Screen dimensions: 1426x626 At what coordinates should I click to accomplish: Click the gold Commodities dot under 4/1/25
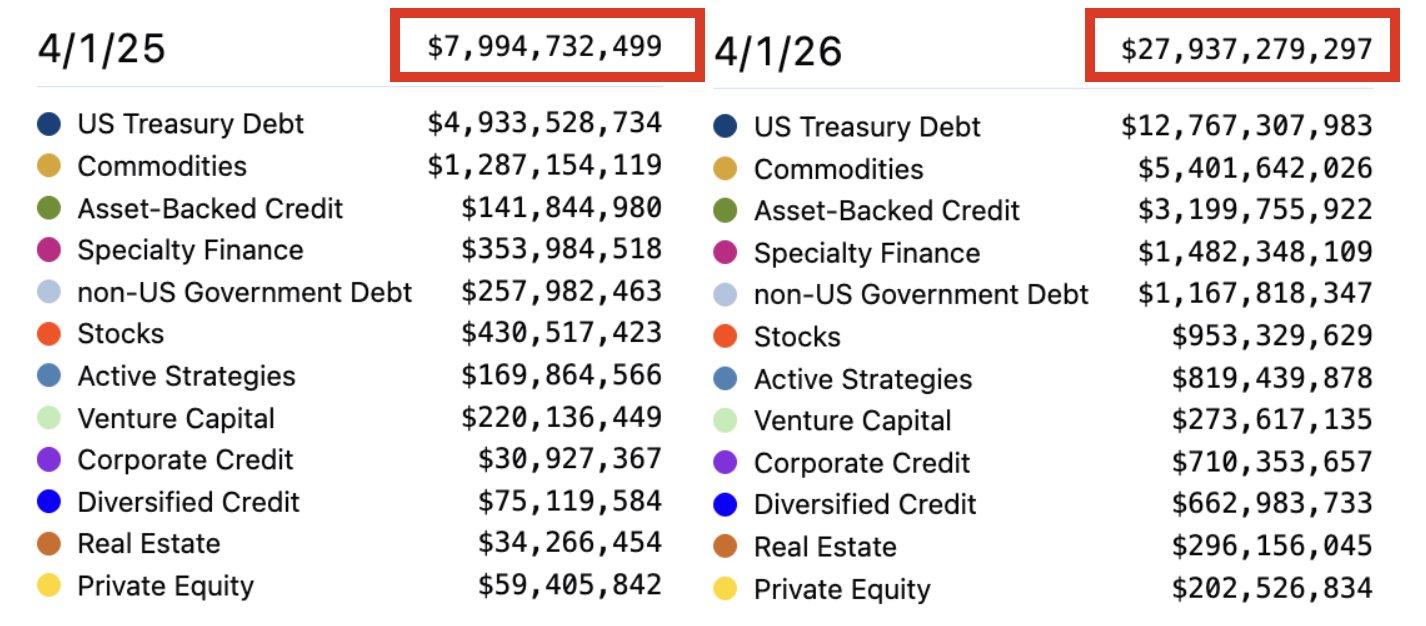click(x=49, y=166)
